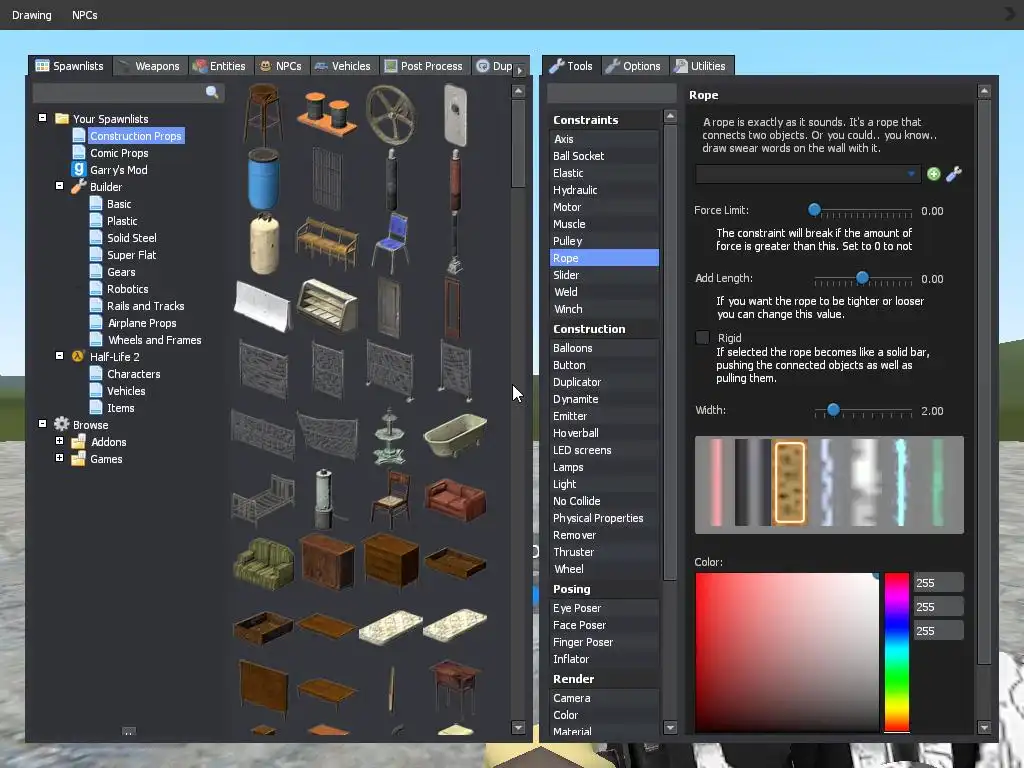This screenshot has width=1024, height=768.
Task: Open the rope presets dropdown
Action: click(x=808, y=174)
